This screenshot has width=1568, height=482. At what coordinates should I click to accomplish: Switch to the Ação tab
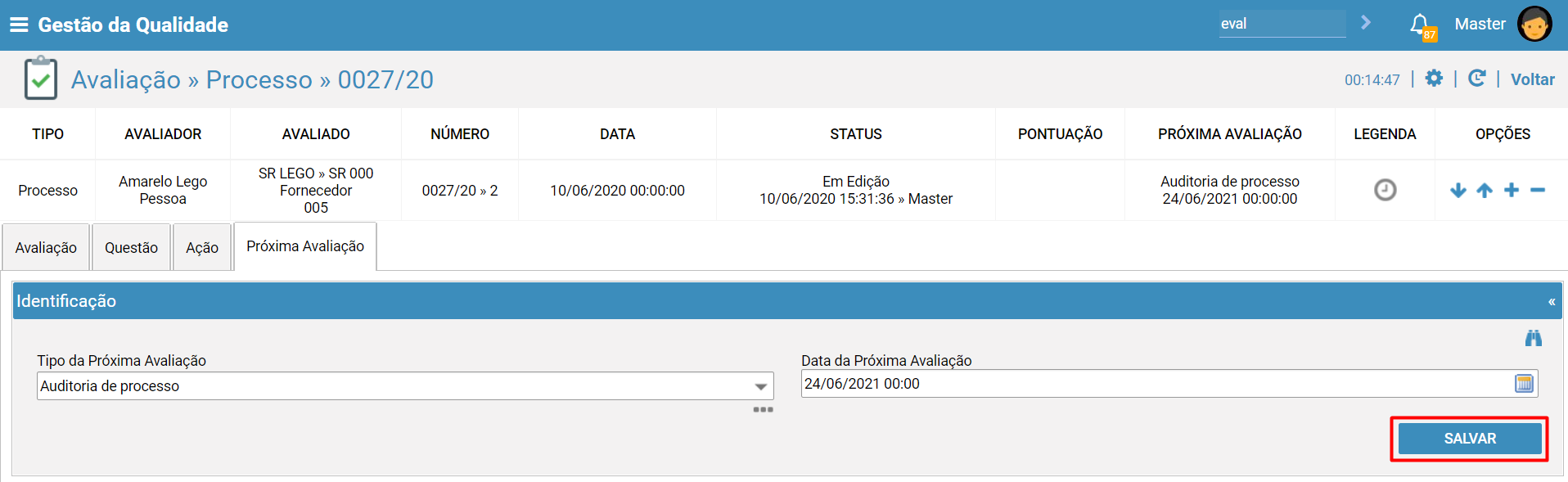[x=202, y=247]
